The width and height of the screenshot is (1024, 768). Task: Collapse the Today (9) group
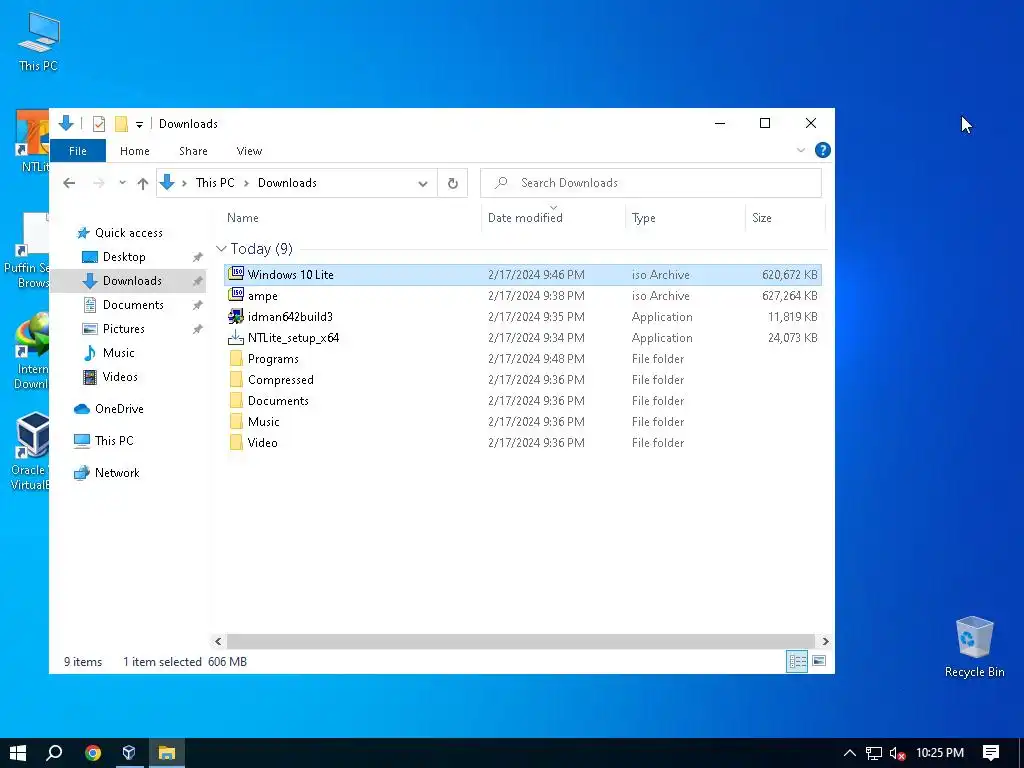221,249
